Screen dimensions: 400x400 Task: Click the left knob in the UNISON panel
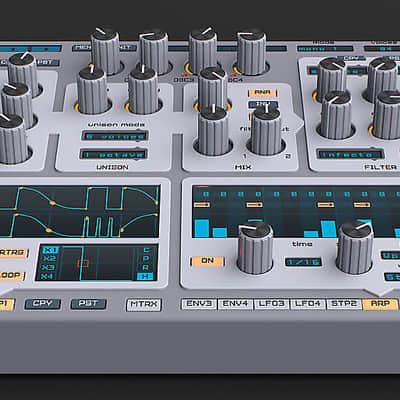click(93, 90)
